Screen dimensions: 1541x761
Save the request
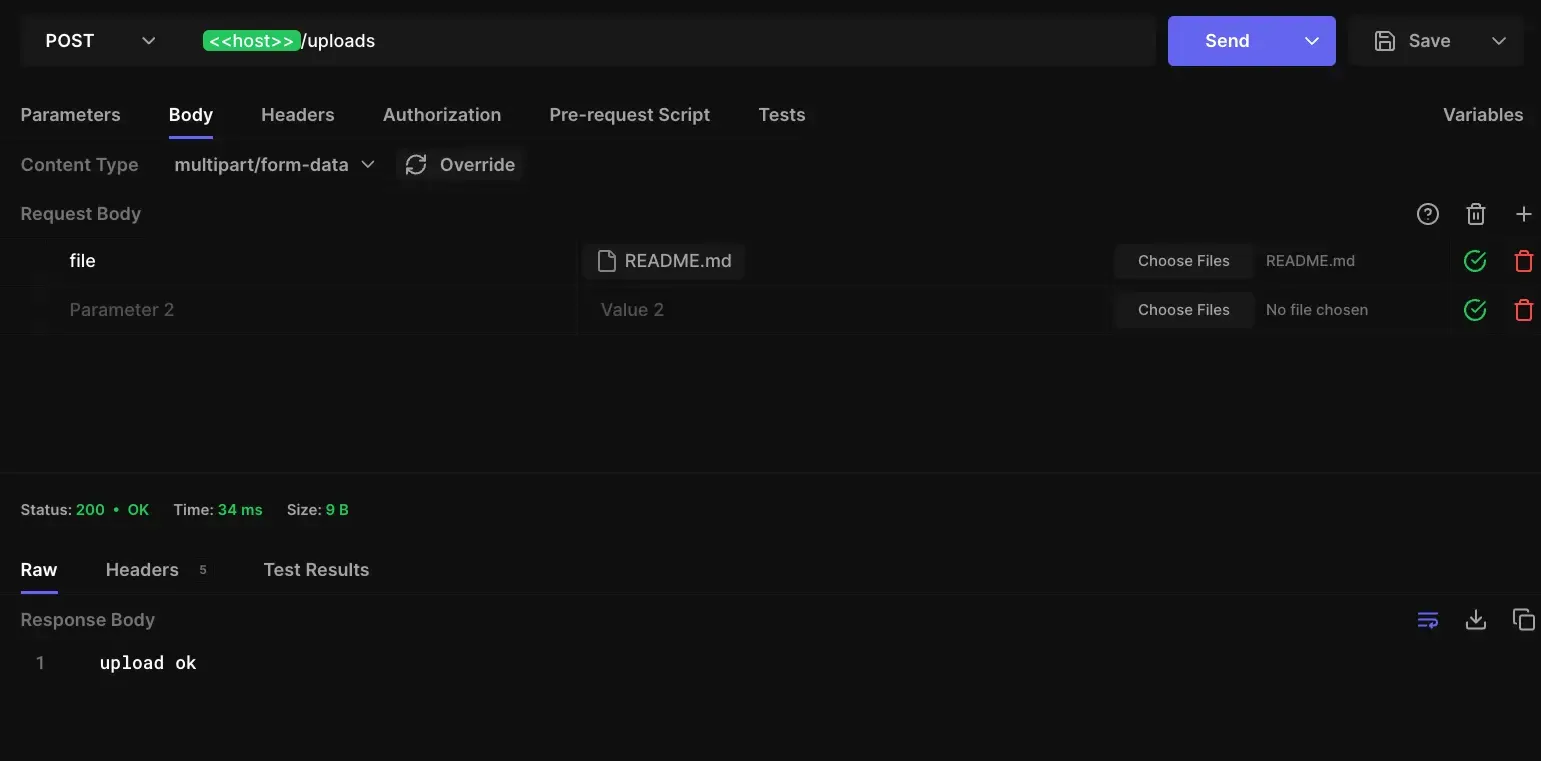click(1412, 41)
